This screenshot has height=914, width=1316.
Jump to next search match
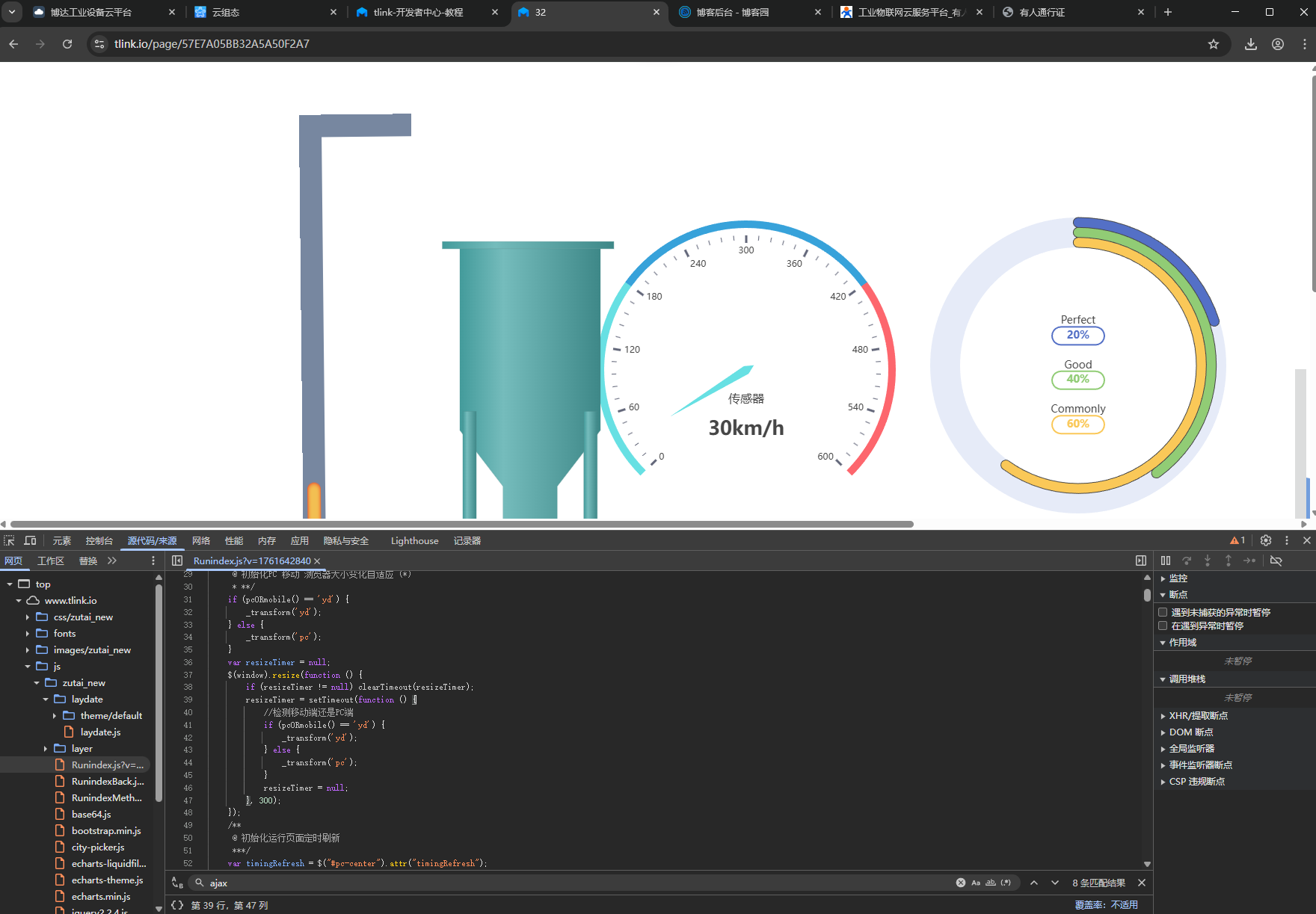[1054, 883]
